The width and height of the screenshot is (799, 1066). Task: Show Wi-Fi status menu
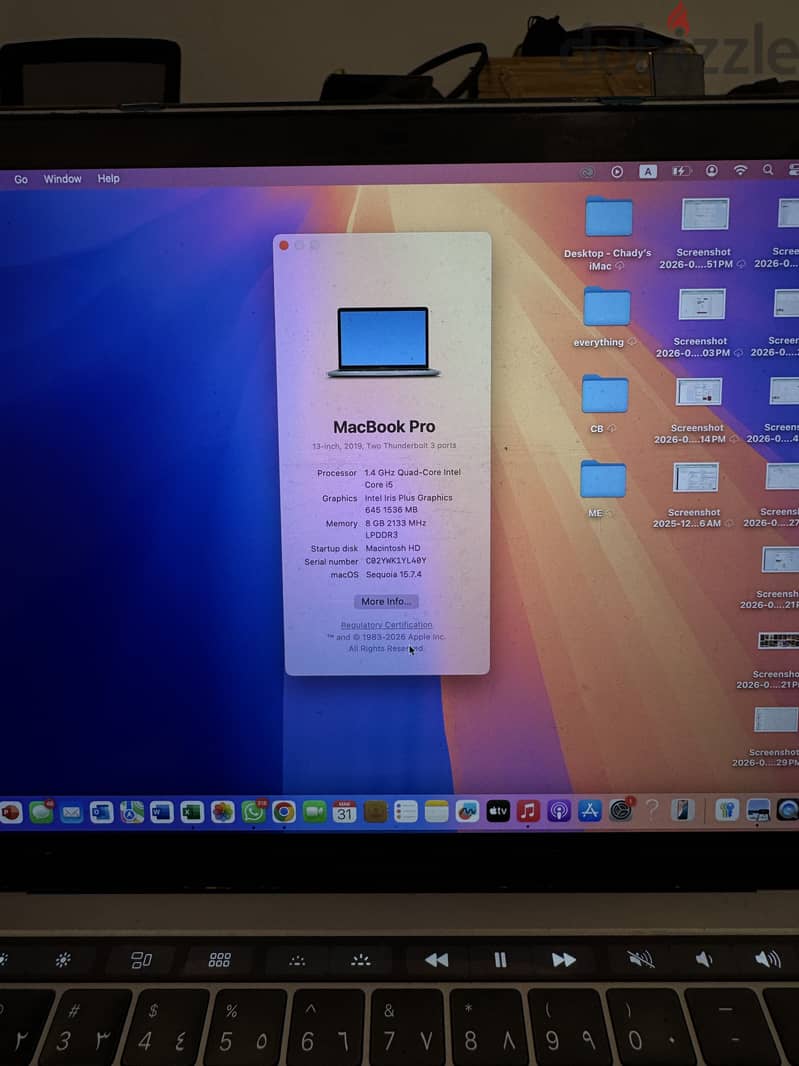click(741, 171)
